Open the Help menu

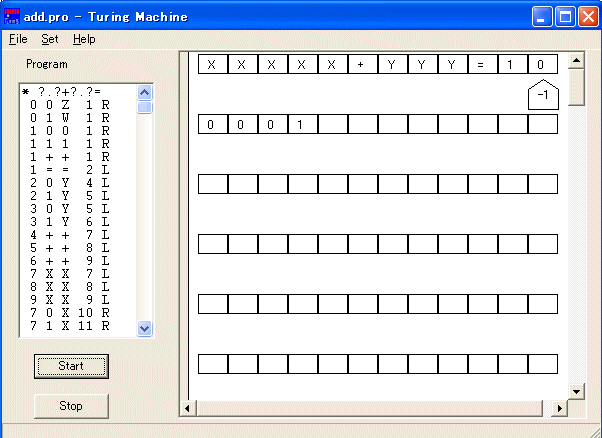(x=84, y=39)
